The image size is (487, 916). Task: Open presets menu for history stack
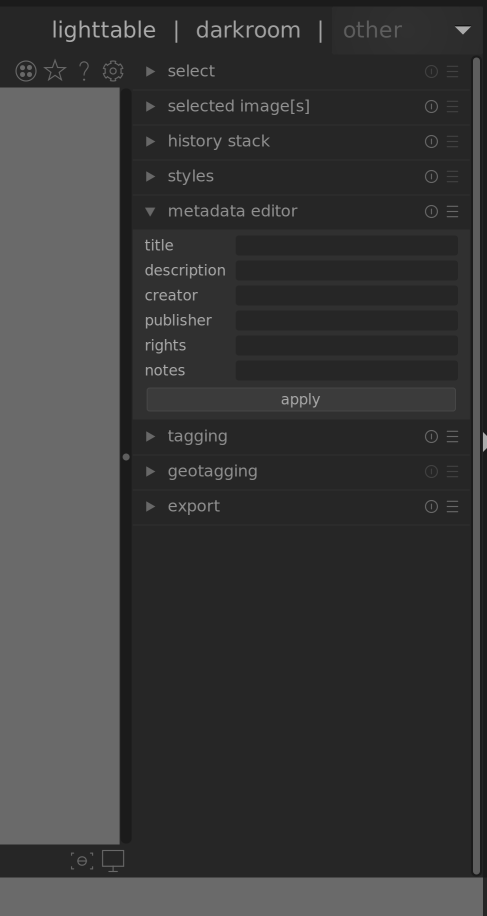[453, 141]
